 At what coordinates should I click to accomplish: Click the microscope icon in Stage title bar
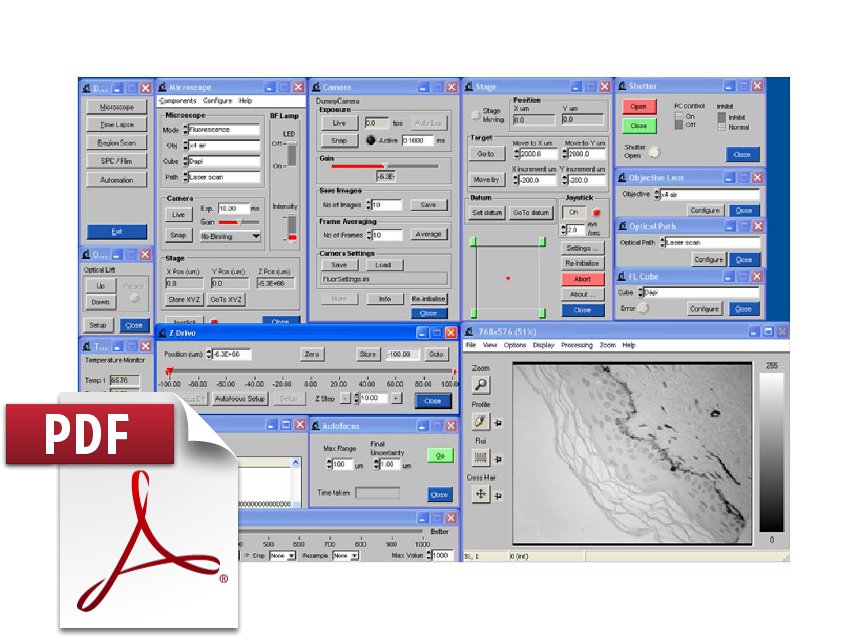pos(469,86)
